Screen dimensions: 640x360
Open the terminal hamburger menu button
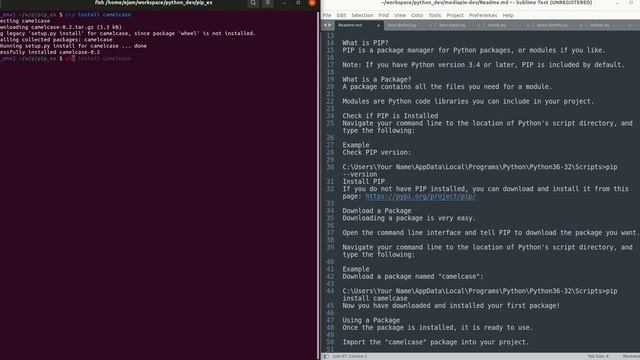click(x=267, y=3)
